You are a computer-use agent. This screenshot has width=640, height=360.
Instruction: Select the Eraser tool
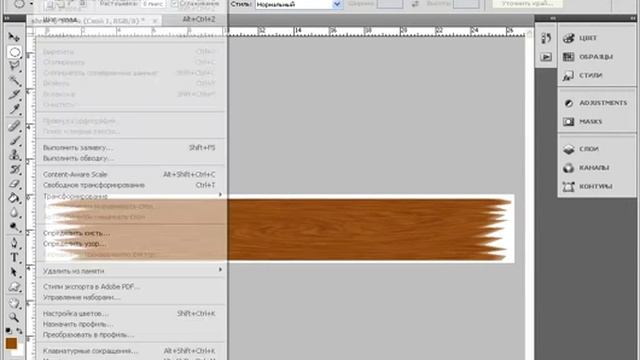14,184
